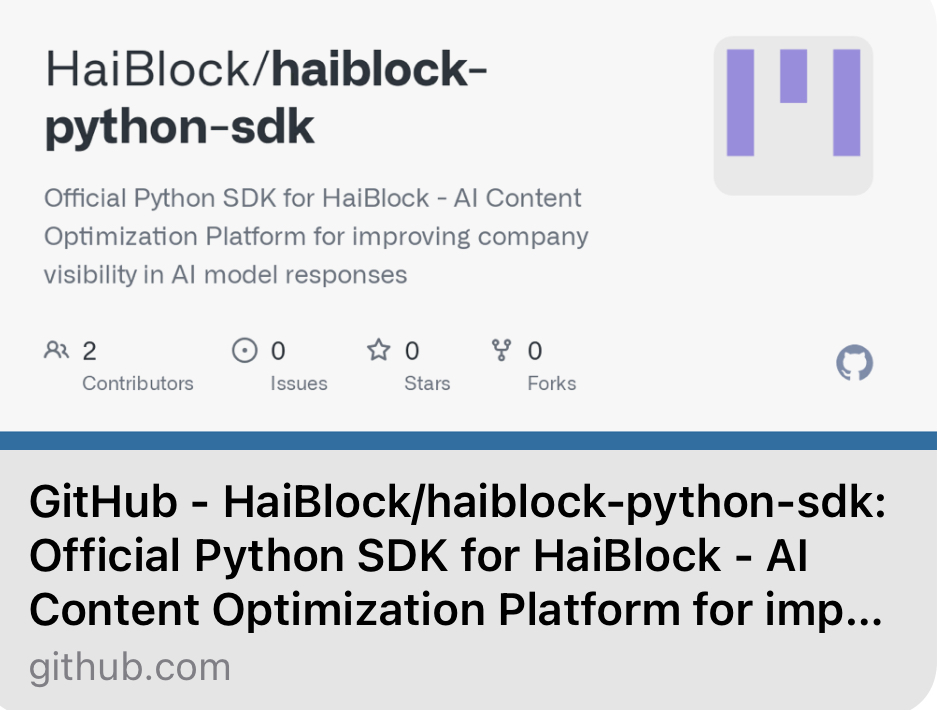Click the star icon
Image resolution: width=938 pixels, height=710 pixels.
pyautogui.click(x=378, y=350)
